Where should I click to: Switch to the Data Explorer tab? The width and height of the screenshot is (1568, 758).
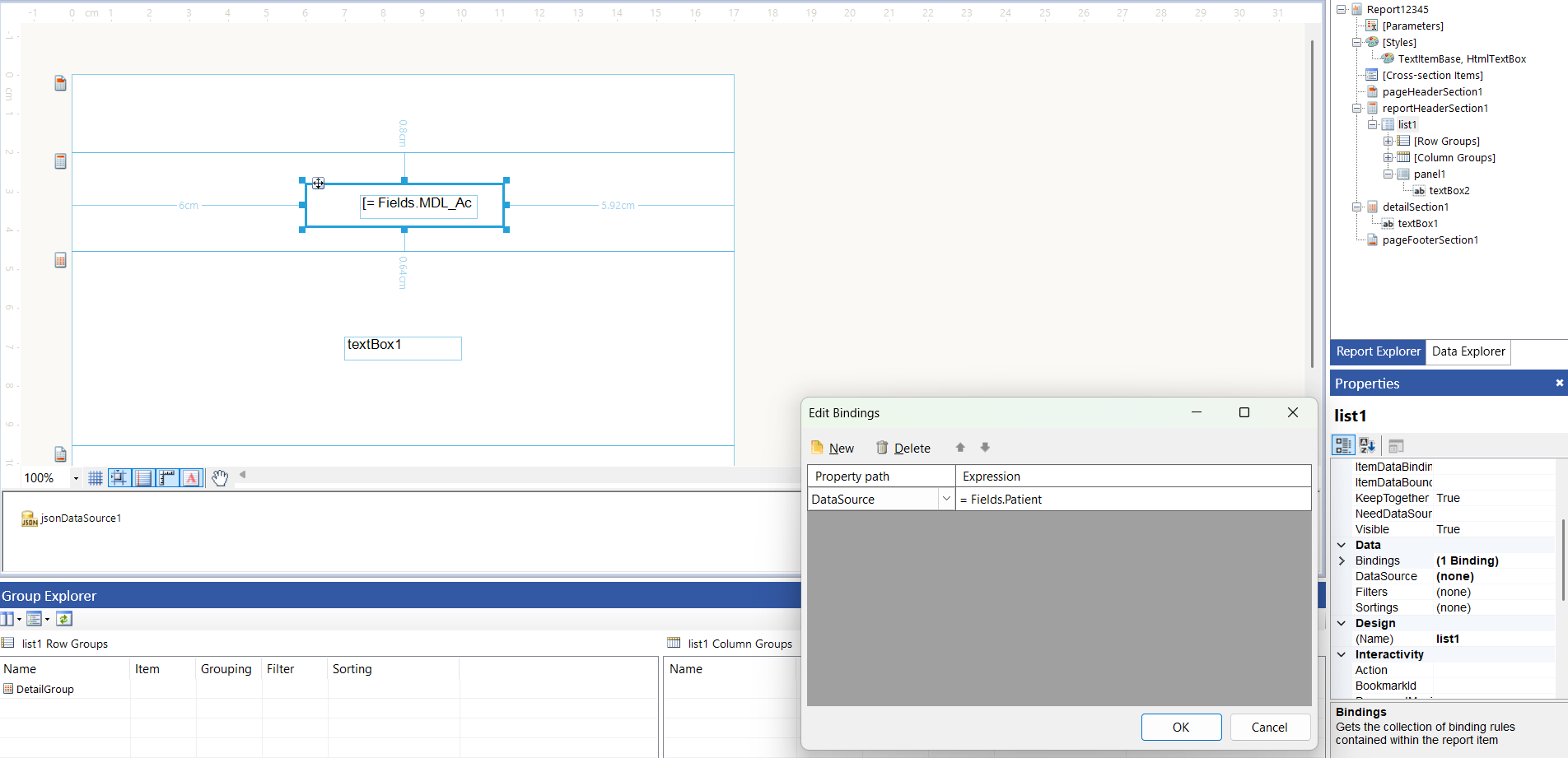[1468, 351]
